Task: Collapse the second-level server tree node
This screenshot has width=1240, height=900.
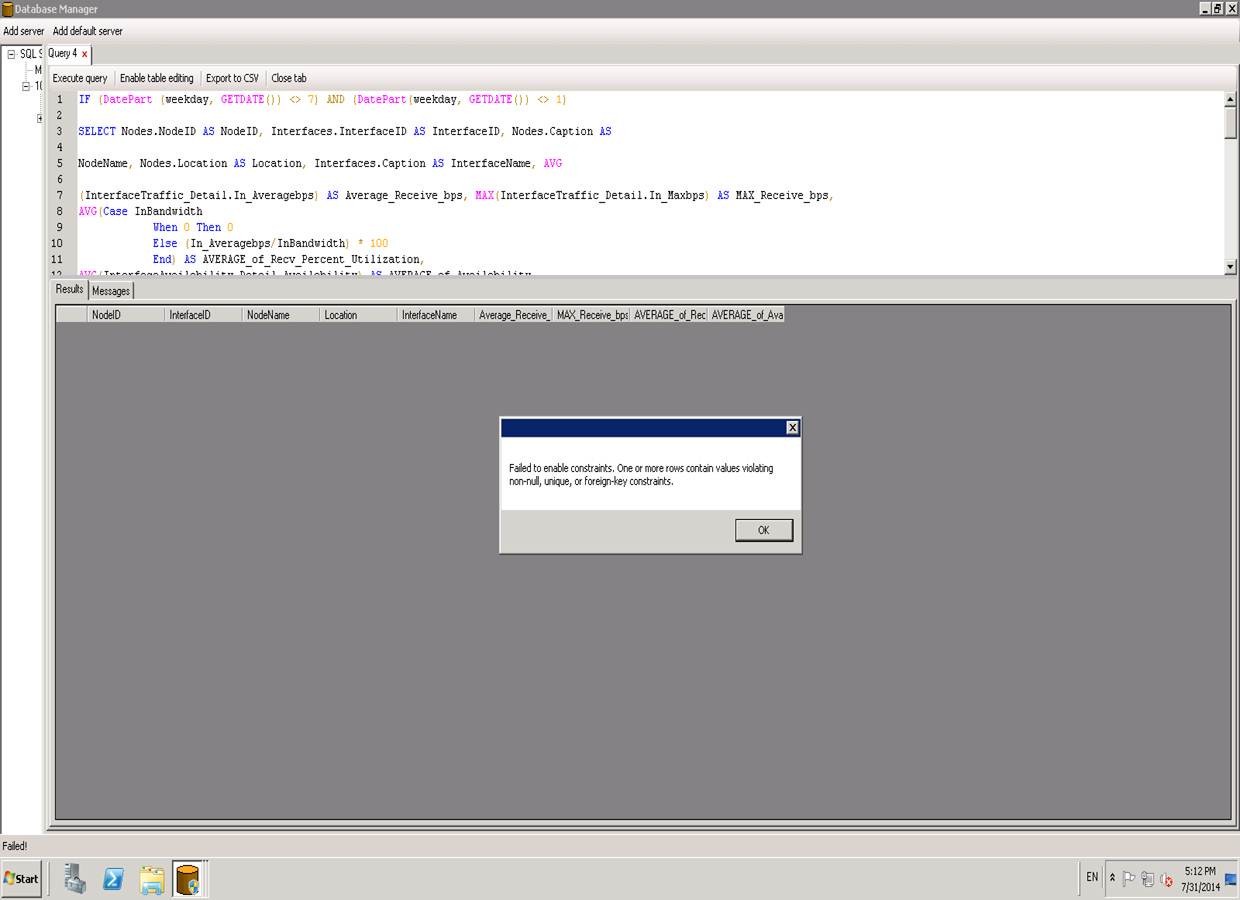Action: coord(27,86)
